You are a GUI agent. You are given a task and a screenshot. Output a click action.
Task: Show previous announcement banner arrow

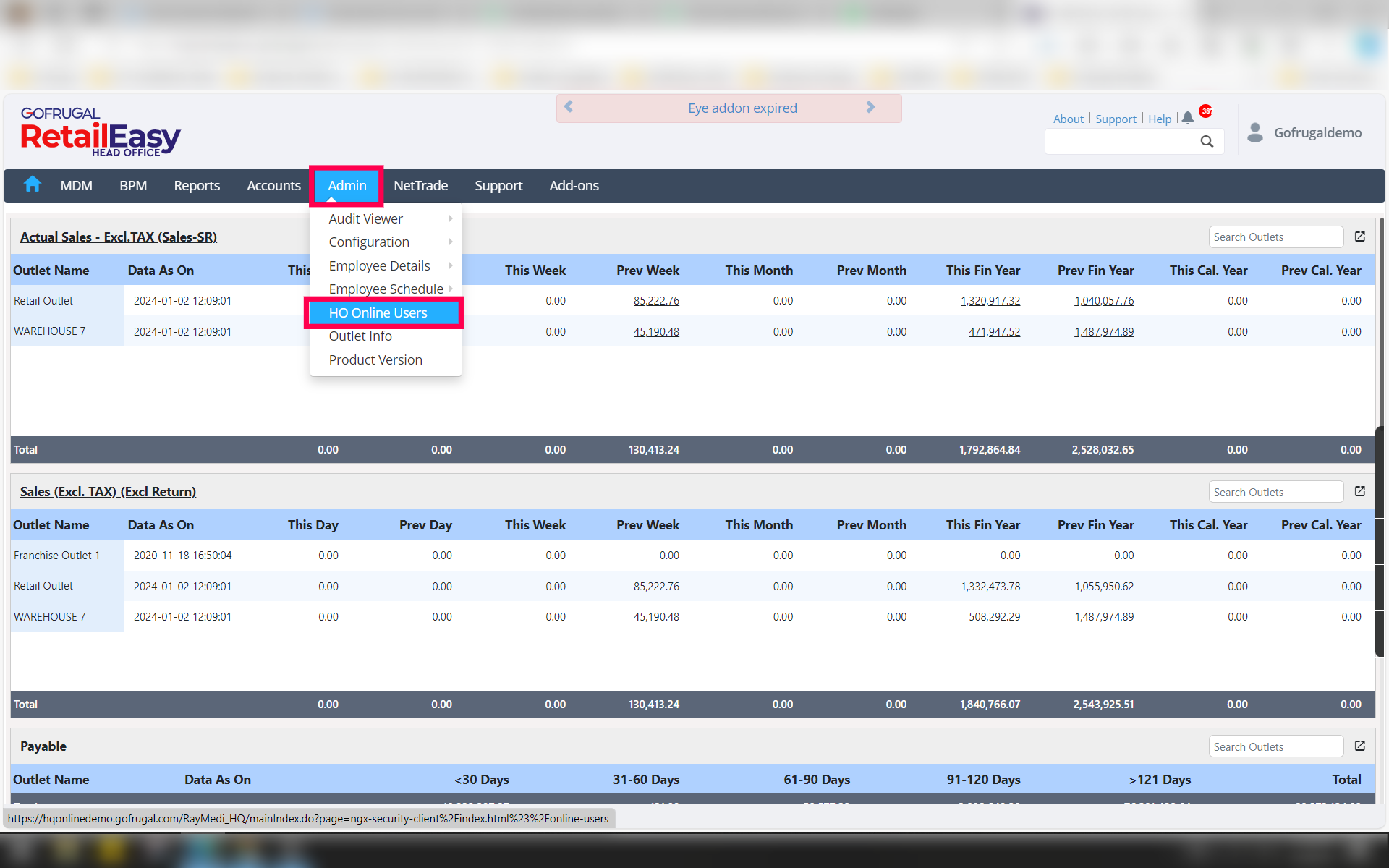[569, 107]
